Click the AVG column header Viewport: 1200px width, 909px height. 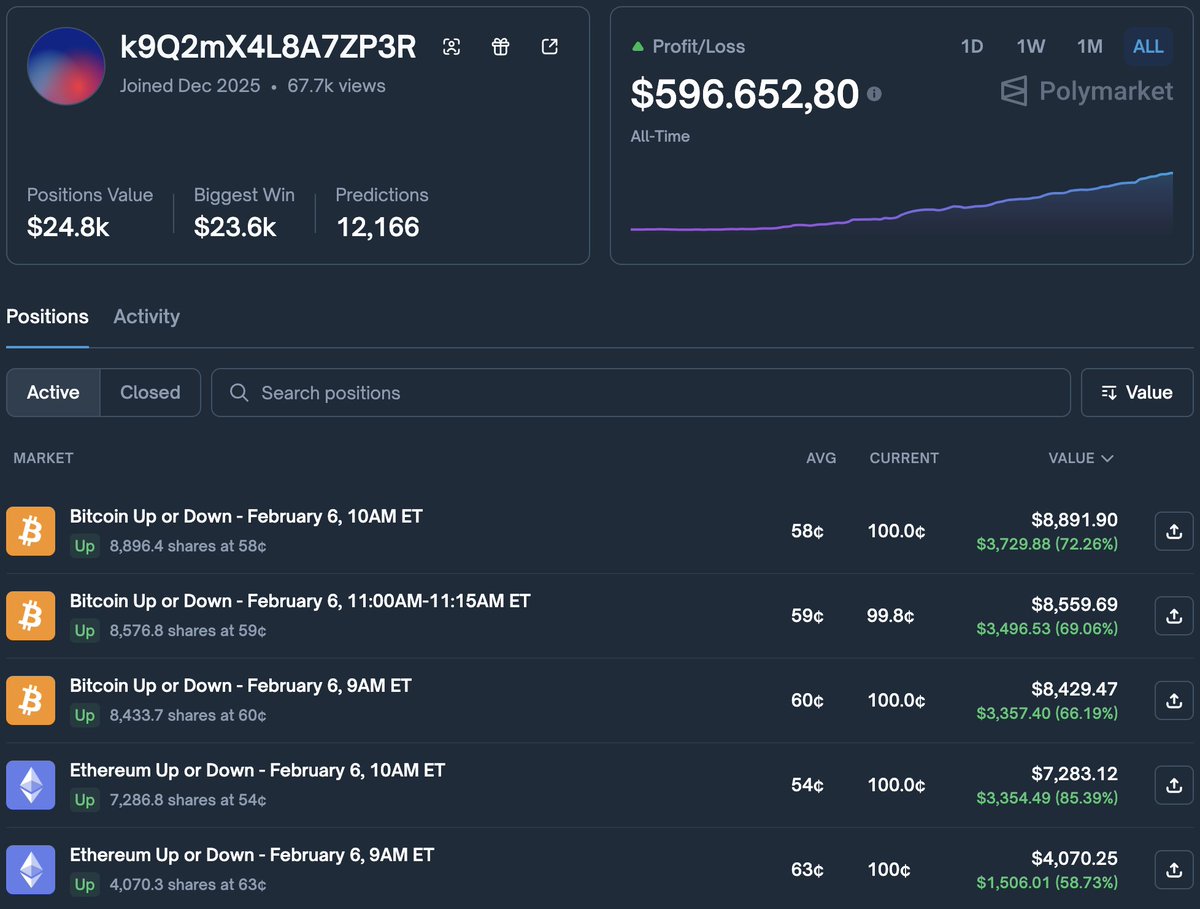tap(821, 458)
